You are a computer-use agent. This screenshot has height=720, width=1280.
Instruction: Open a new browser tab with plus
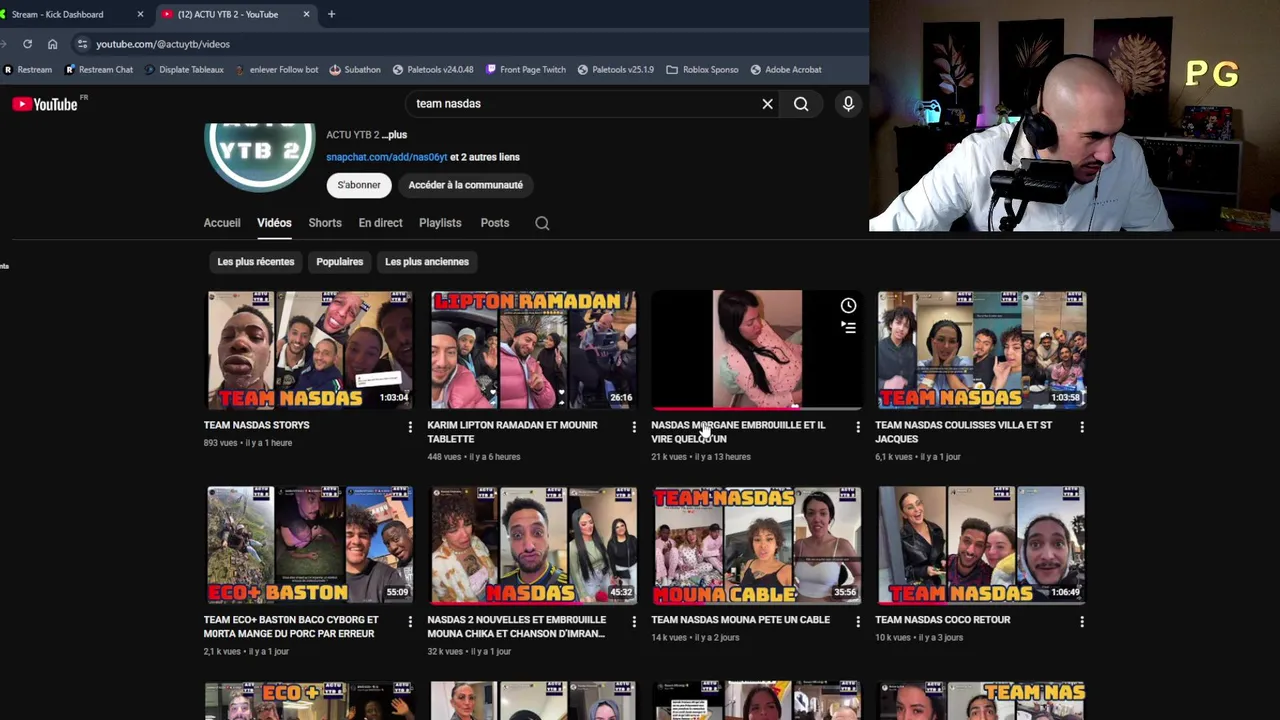tap(331, 14)
